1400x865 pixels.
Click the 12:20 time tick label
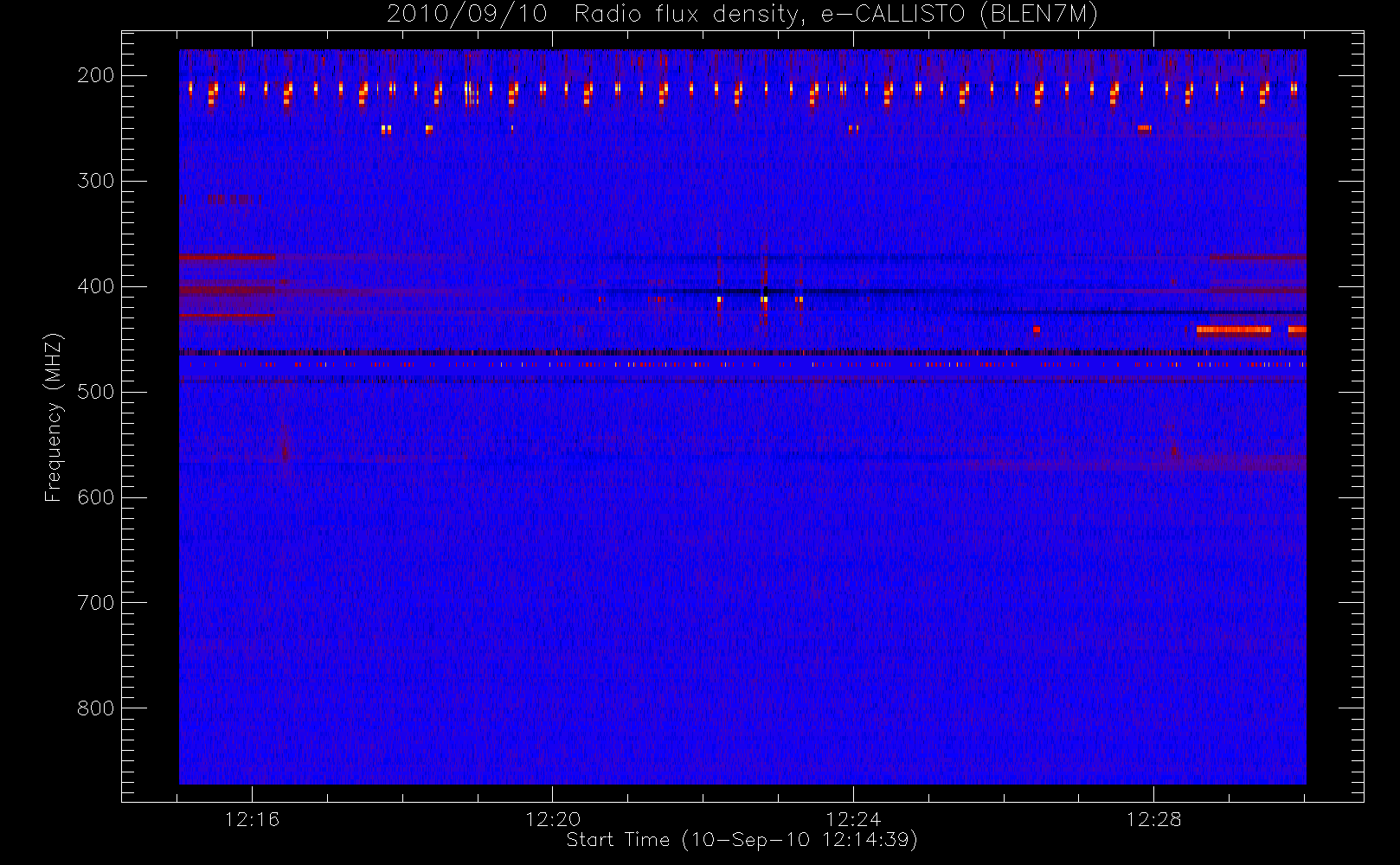[553, 819]
